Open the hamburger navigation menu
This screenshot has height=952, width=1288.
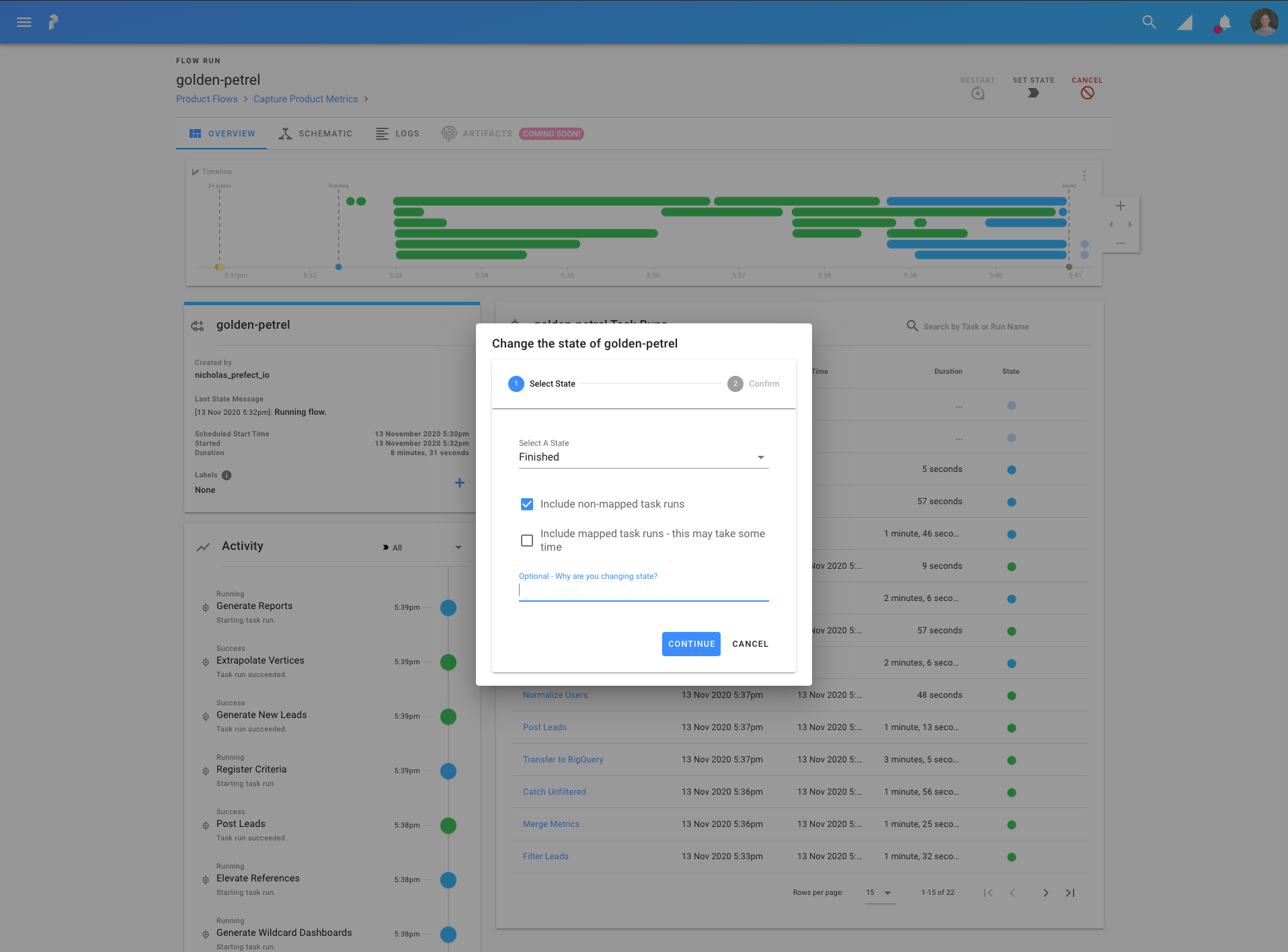coord(24,22)
